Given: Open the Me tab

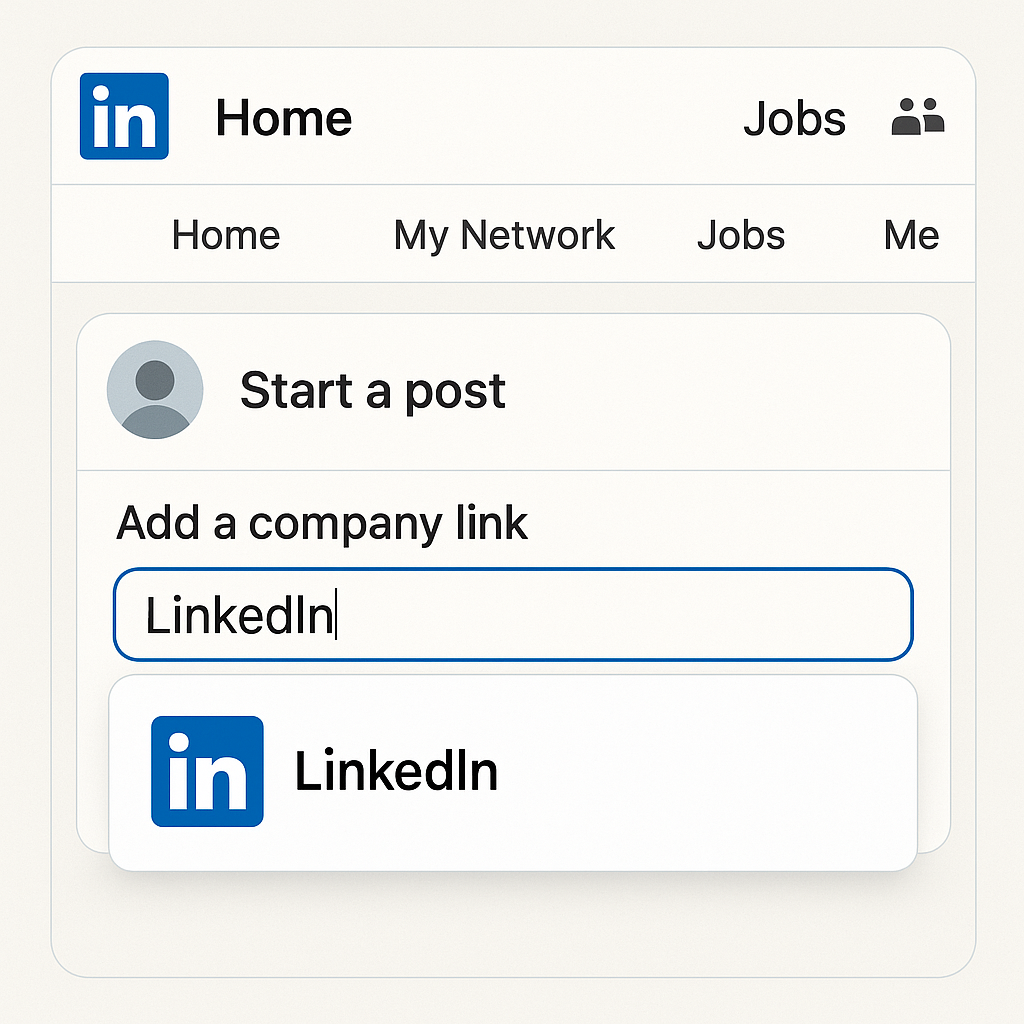Looking at the screenshot, I should point(912,235).
